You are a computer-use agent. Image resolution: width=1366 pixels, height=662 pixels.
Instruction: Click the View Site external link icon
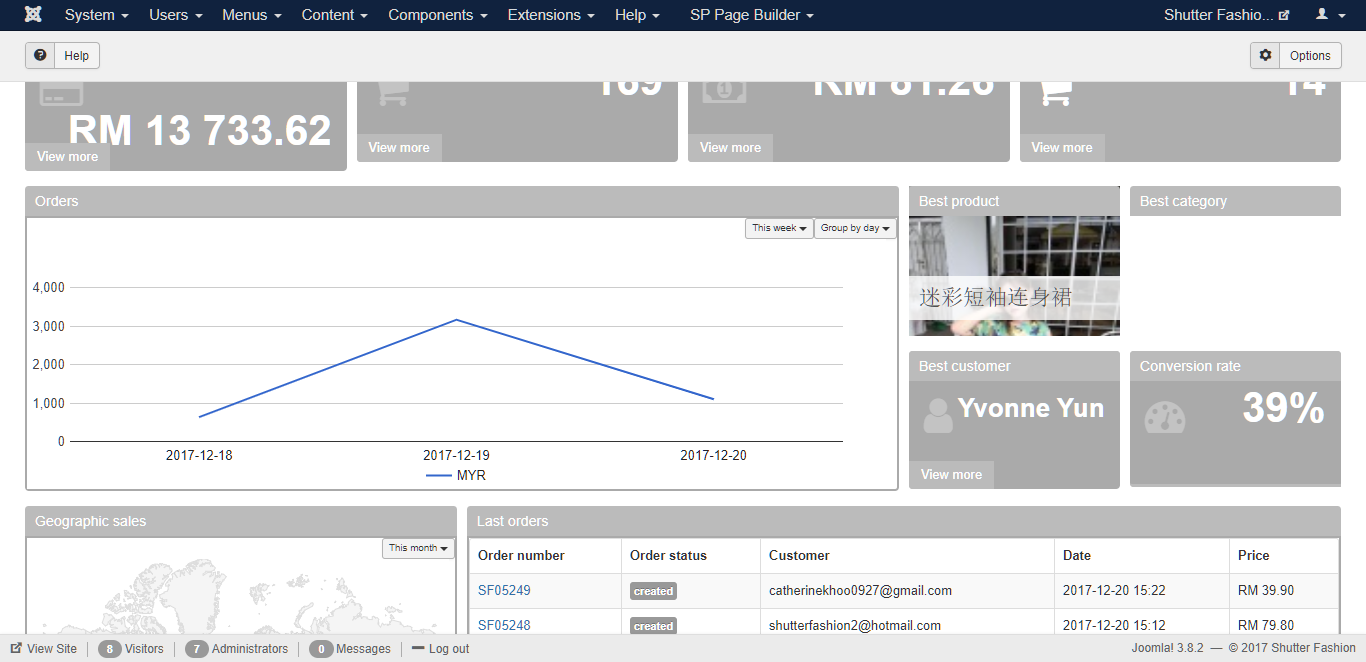click(16, 648)
